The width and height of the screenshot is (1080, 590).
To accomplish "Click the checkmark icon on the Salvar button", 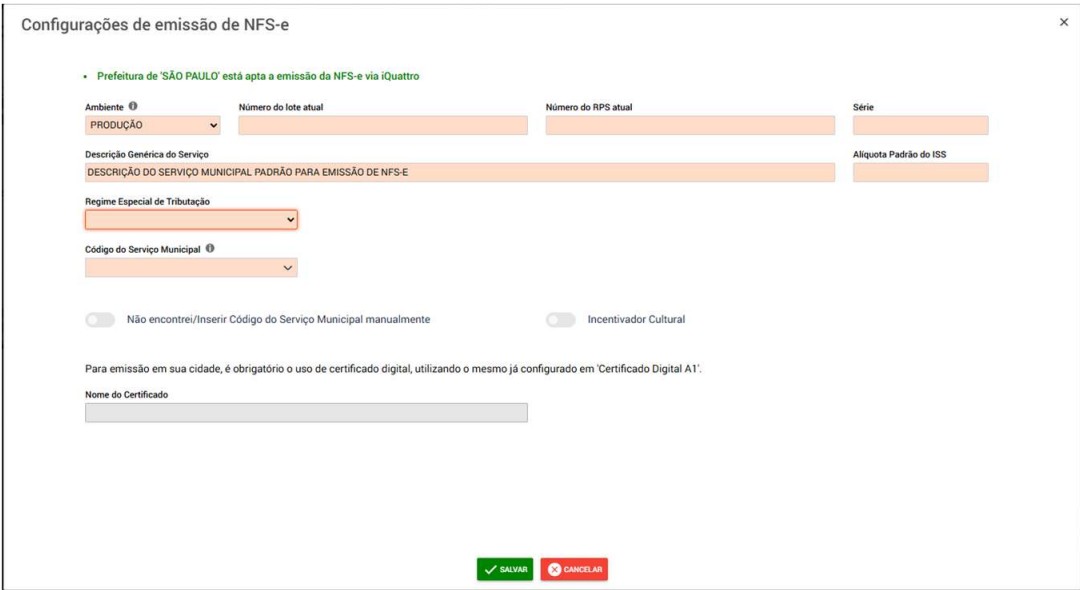I will [490, 569].
